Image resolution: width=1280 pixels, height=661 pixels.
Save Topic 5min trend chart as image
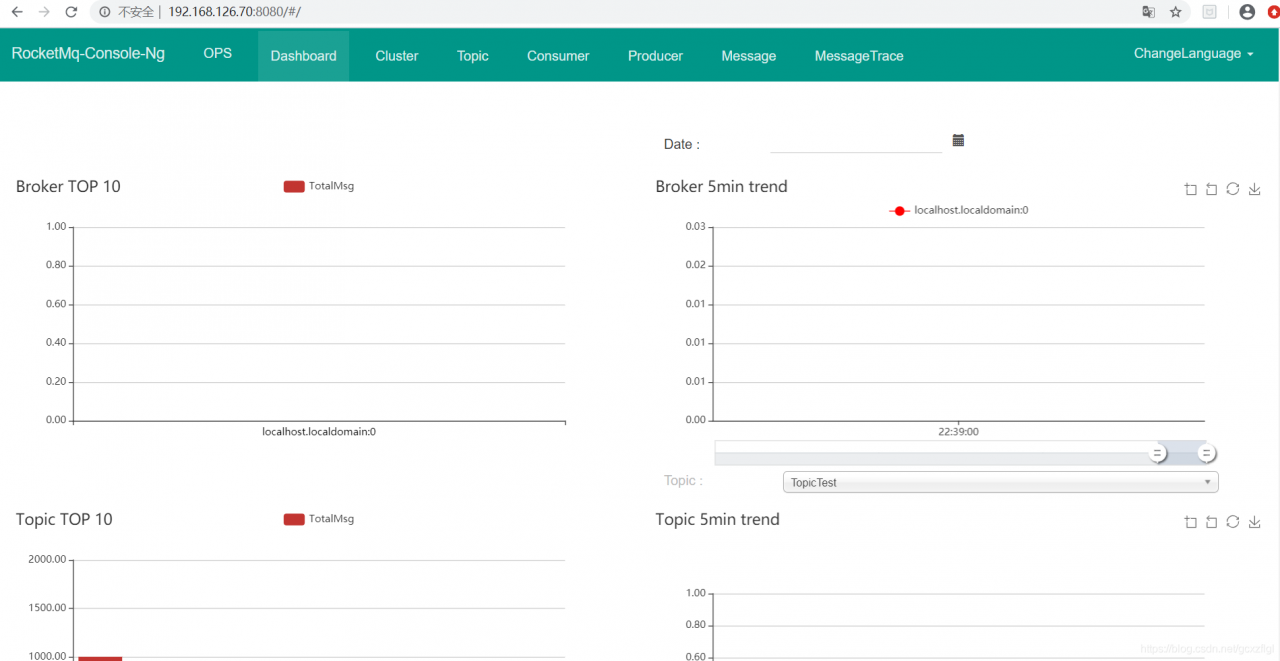[x=1254, y=522]
